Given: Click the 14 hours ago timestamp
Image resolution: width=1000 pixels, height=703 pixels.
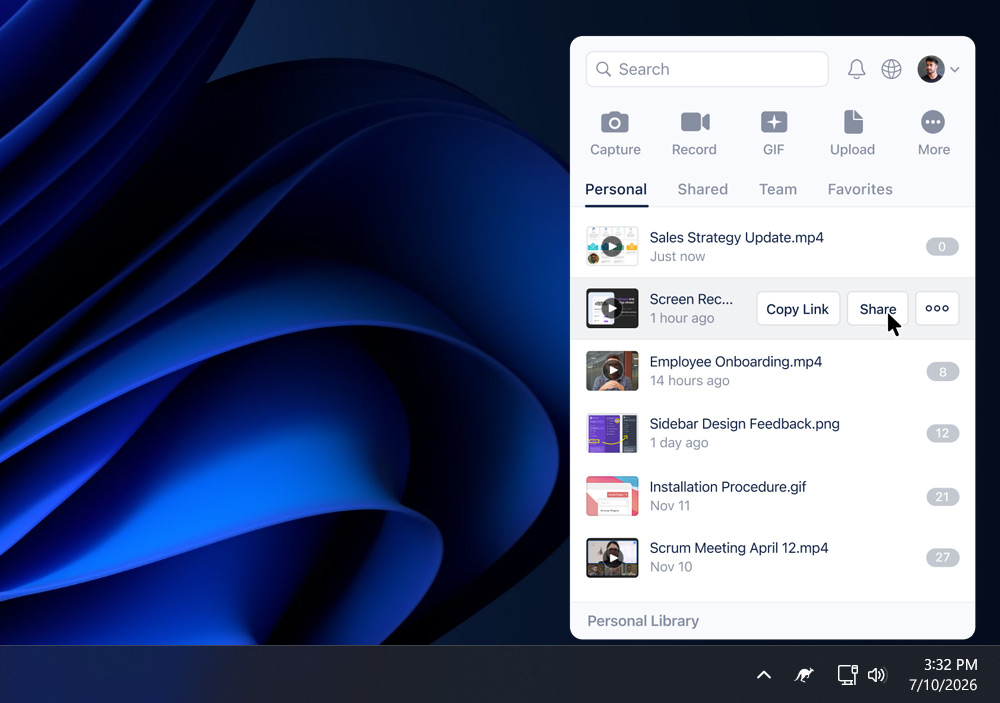Looking at the screenshot, I should point(689,381).
